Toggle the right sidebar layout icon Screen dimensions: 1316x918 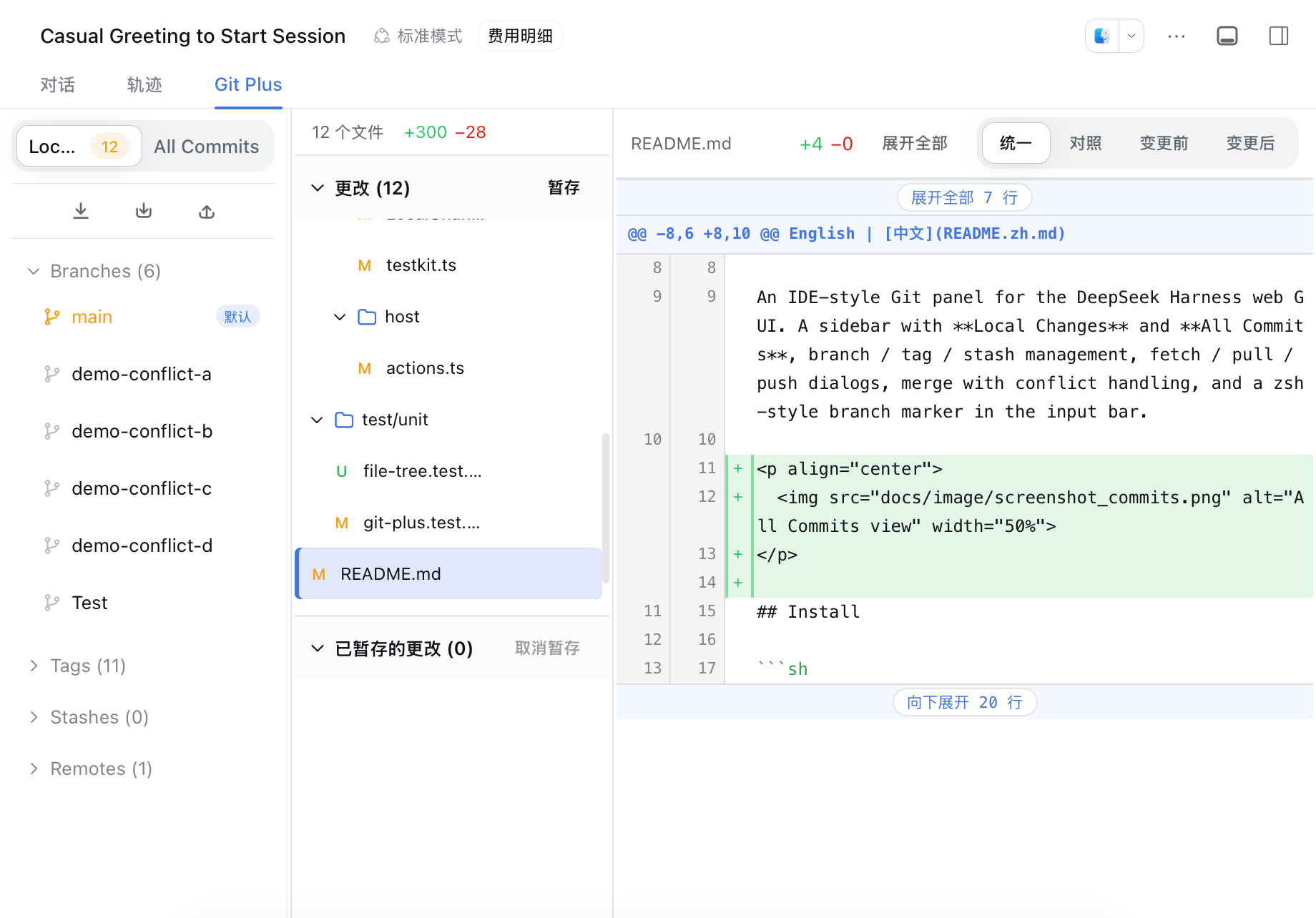tap(1279, 36)
